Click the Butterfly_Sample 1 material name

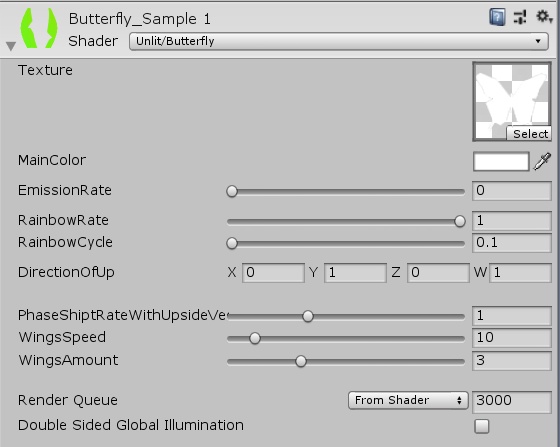pyautogui.click(x=140, y=19)
